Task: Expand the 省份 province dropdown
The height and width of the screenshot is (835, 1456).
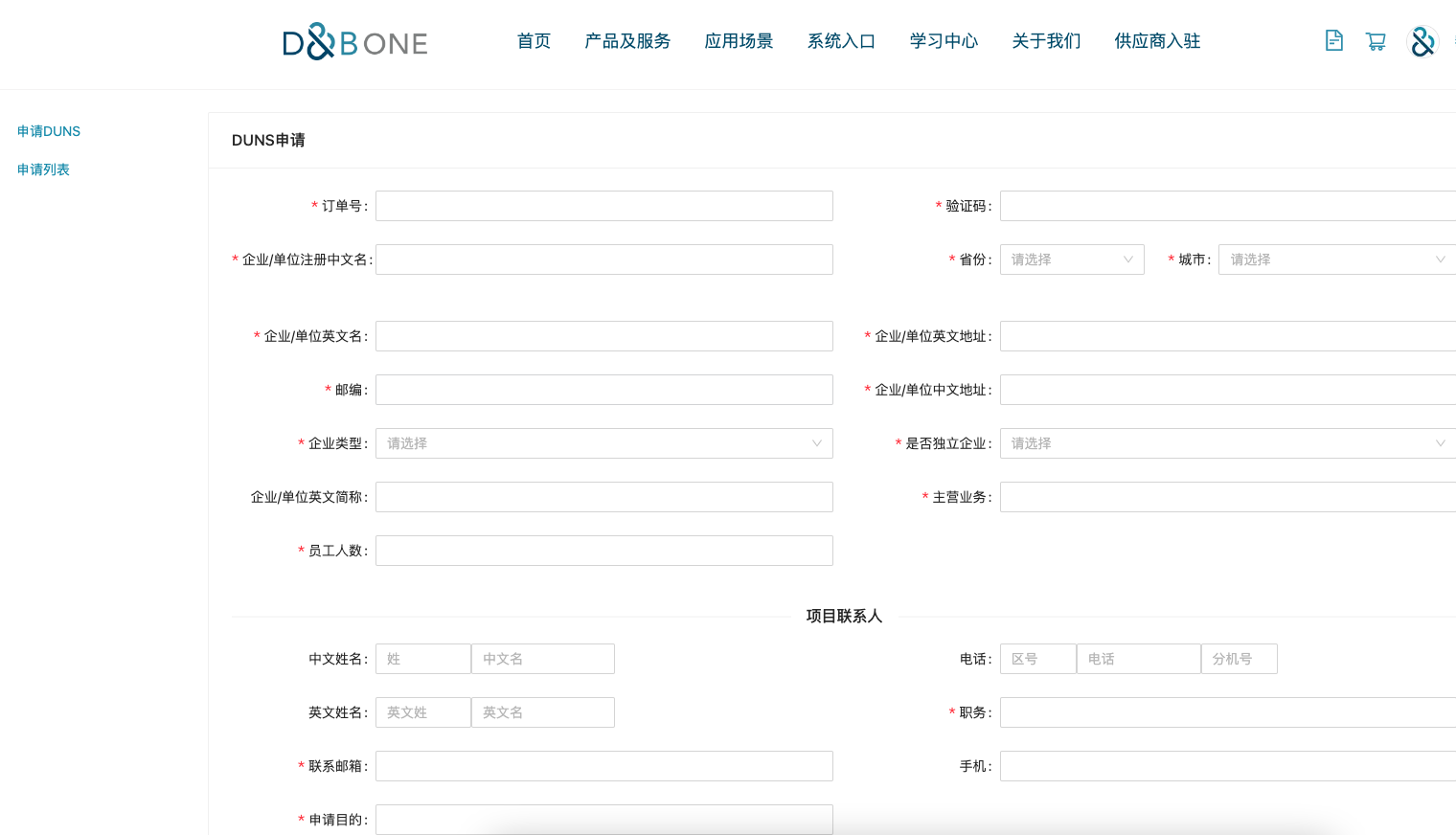Action: [1071, 260]
